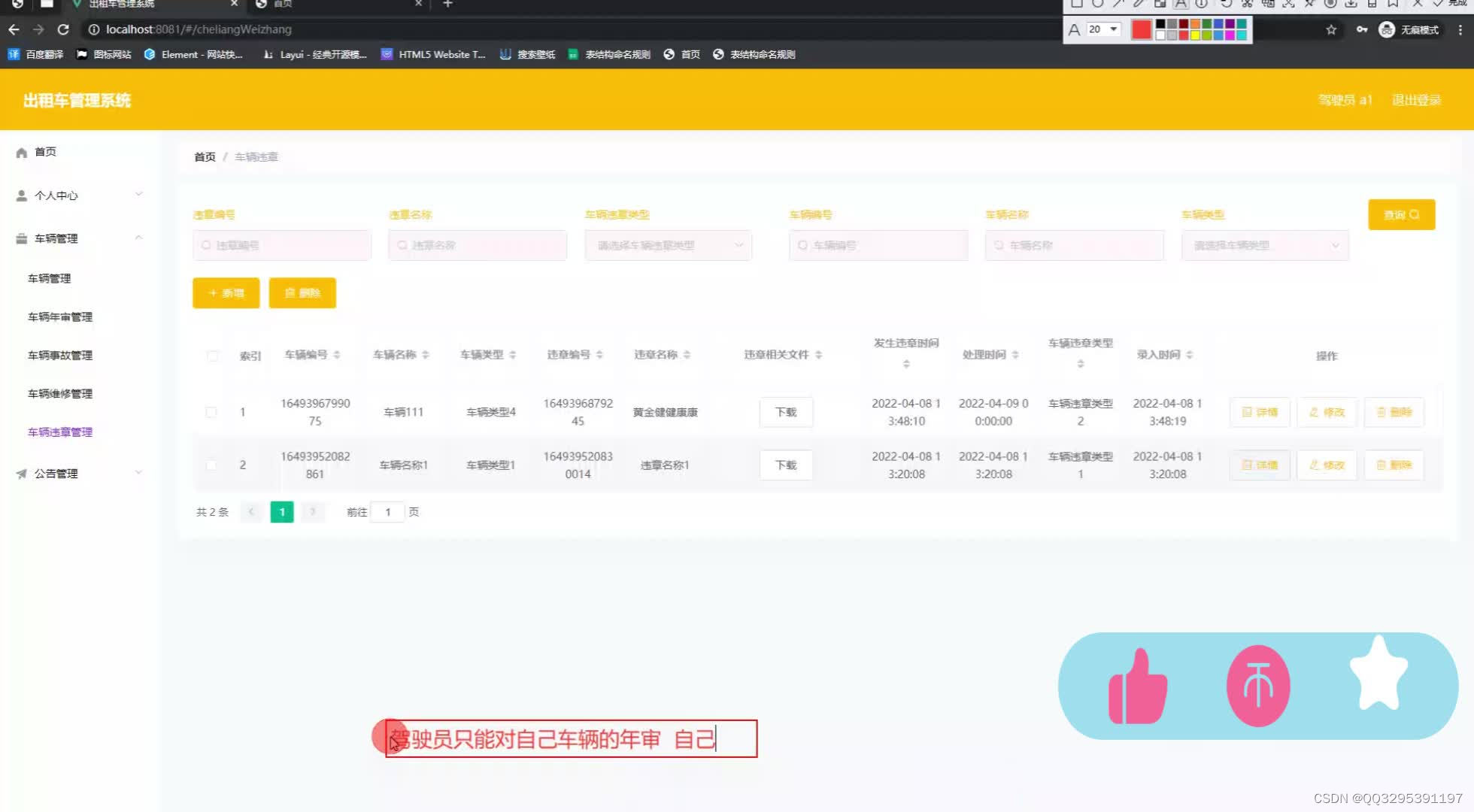Screen dimensions: 1474x812
Task: Expand the 公告管理 sidebar menu
Action: (x=79, y=474)
